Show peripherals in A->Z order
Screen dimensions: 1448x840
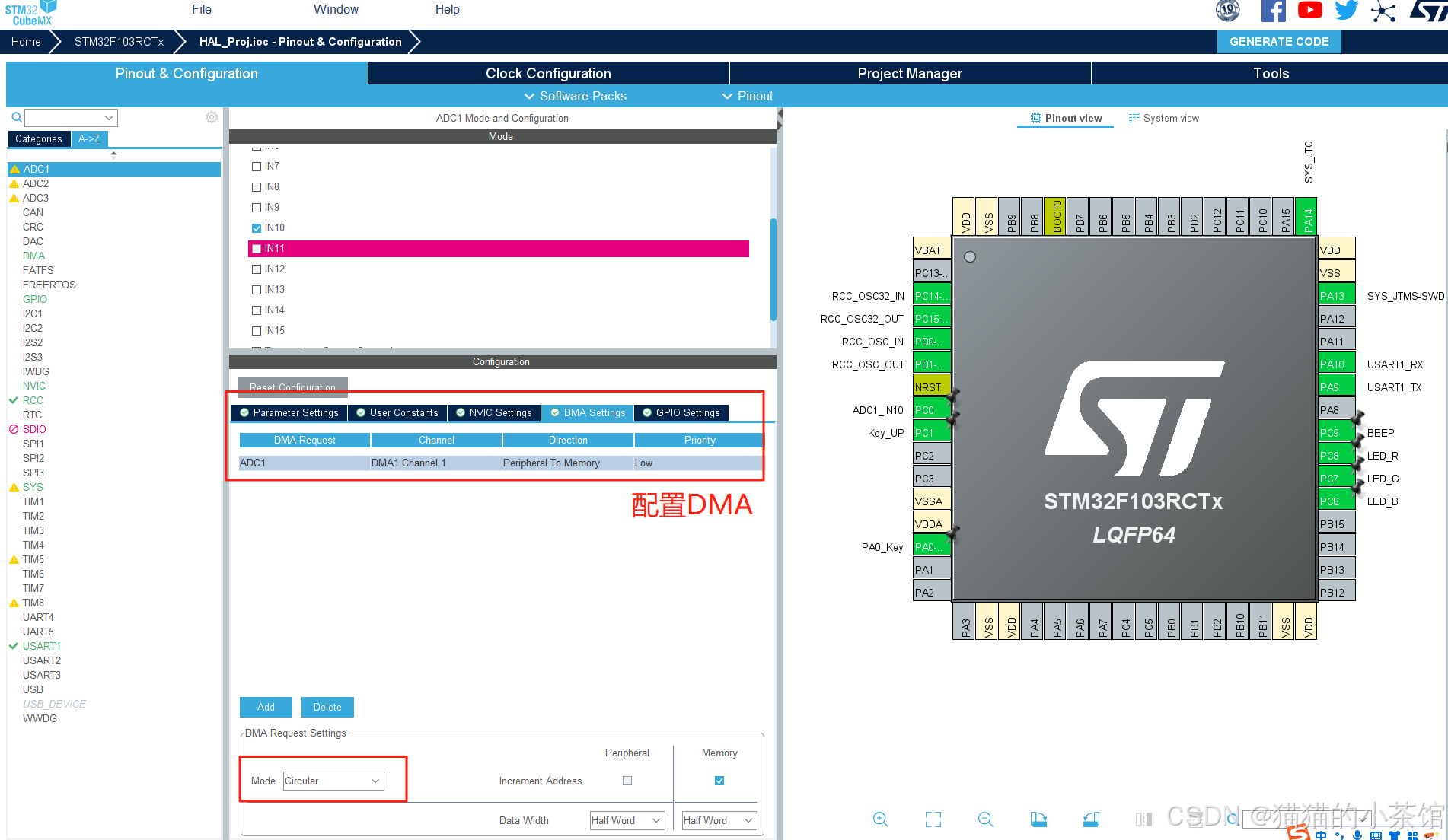(89, 138)
